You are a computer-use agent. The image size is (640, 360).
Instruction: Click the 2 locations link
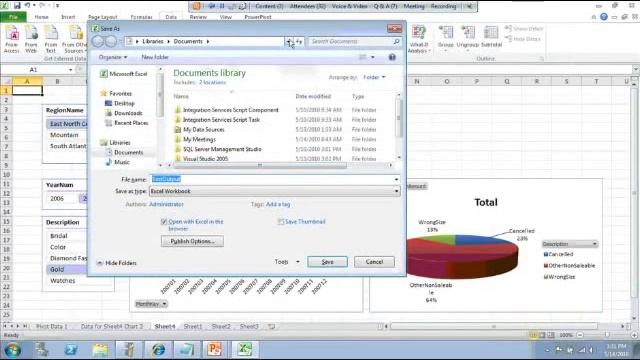click(x=212, y=82)
